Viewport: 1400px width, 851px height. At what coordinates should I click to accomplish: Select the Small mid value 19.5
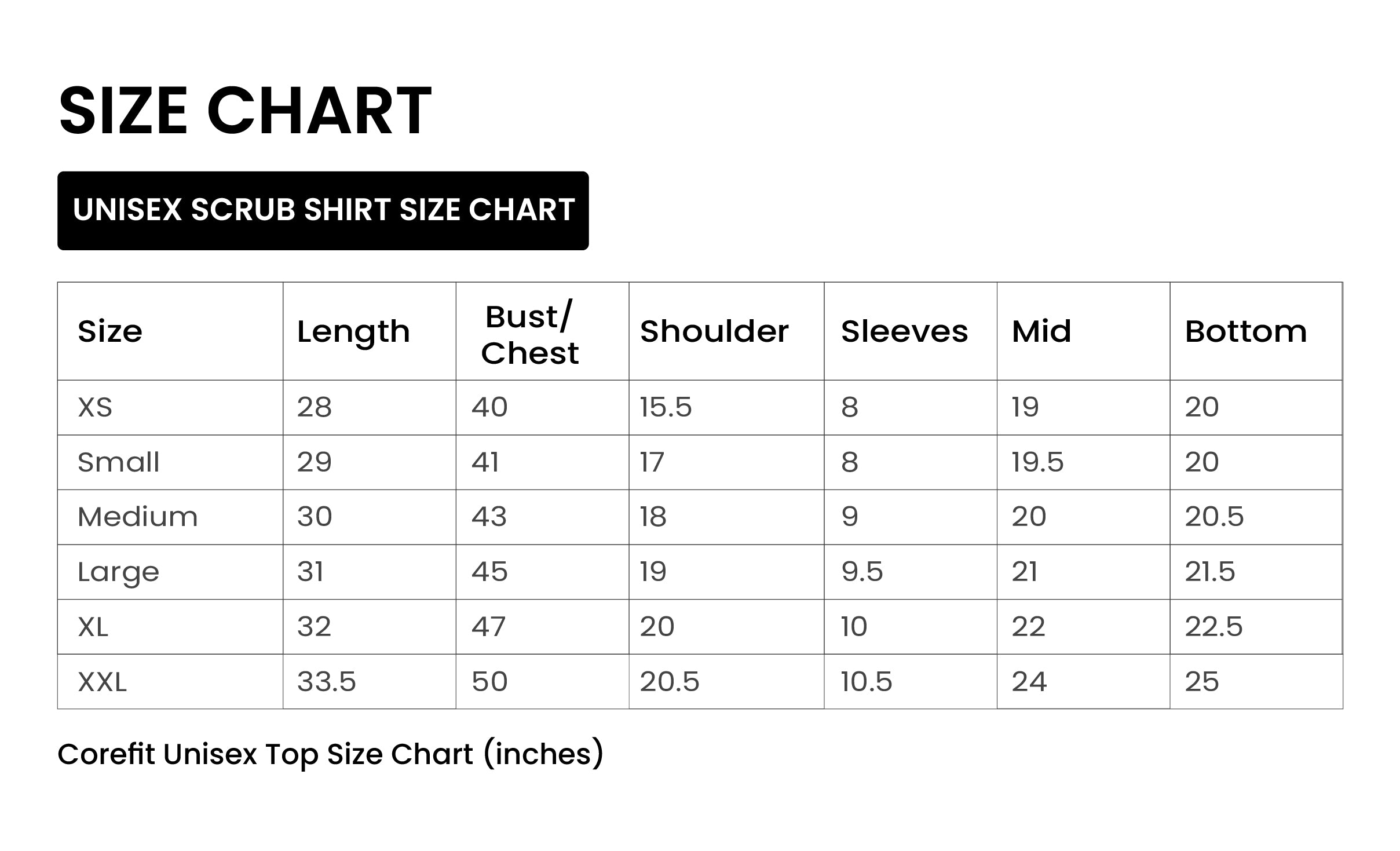[x=1037, y=462]
